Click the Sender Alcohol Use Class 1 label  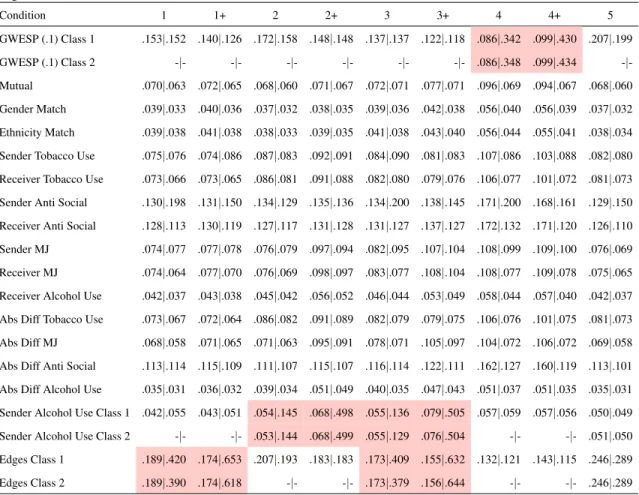pos(65,413)
